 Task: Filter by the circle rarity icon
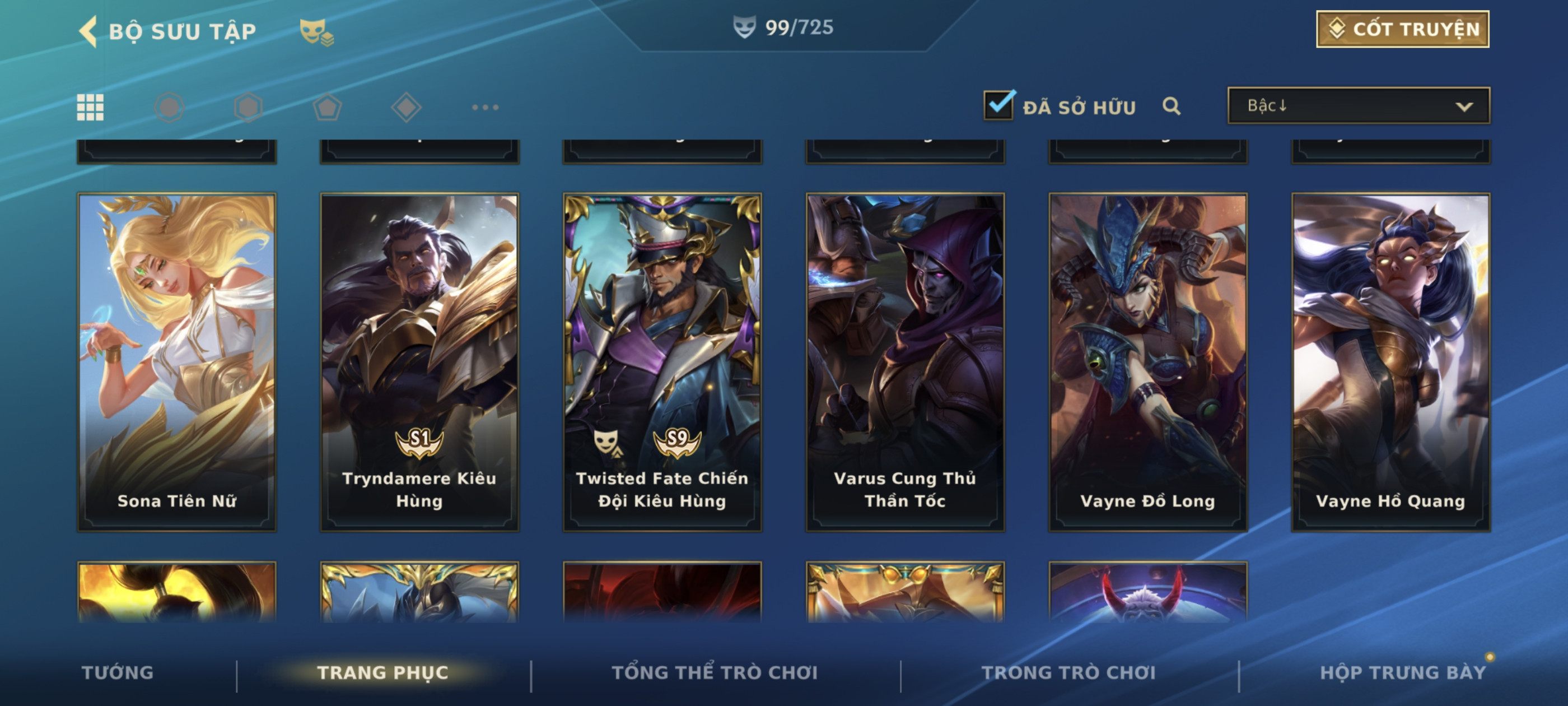(x=169, y=107)
